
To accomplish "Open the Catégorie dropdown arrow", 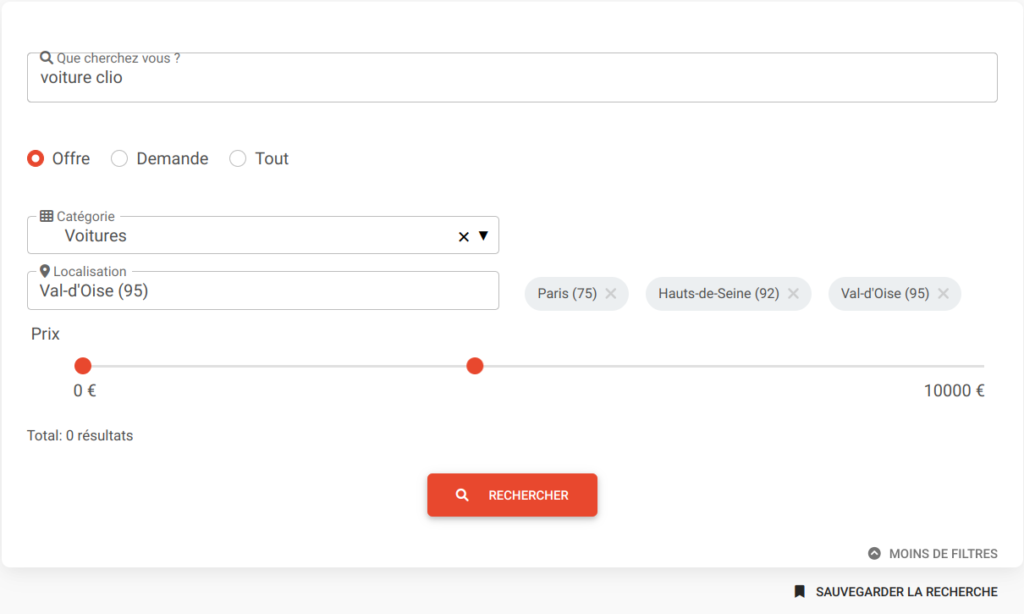I will 483,236.
